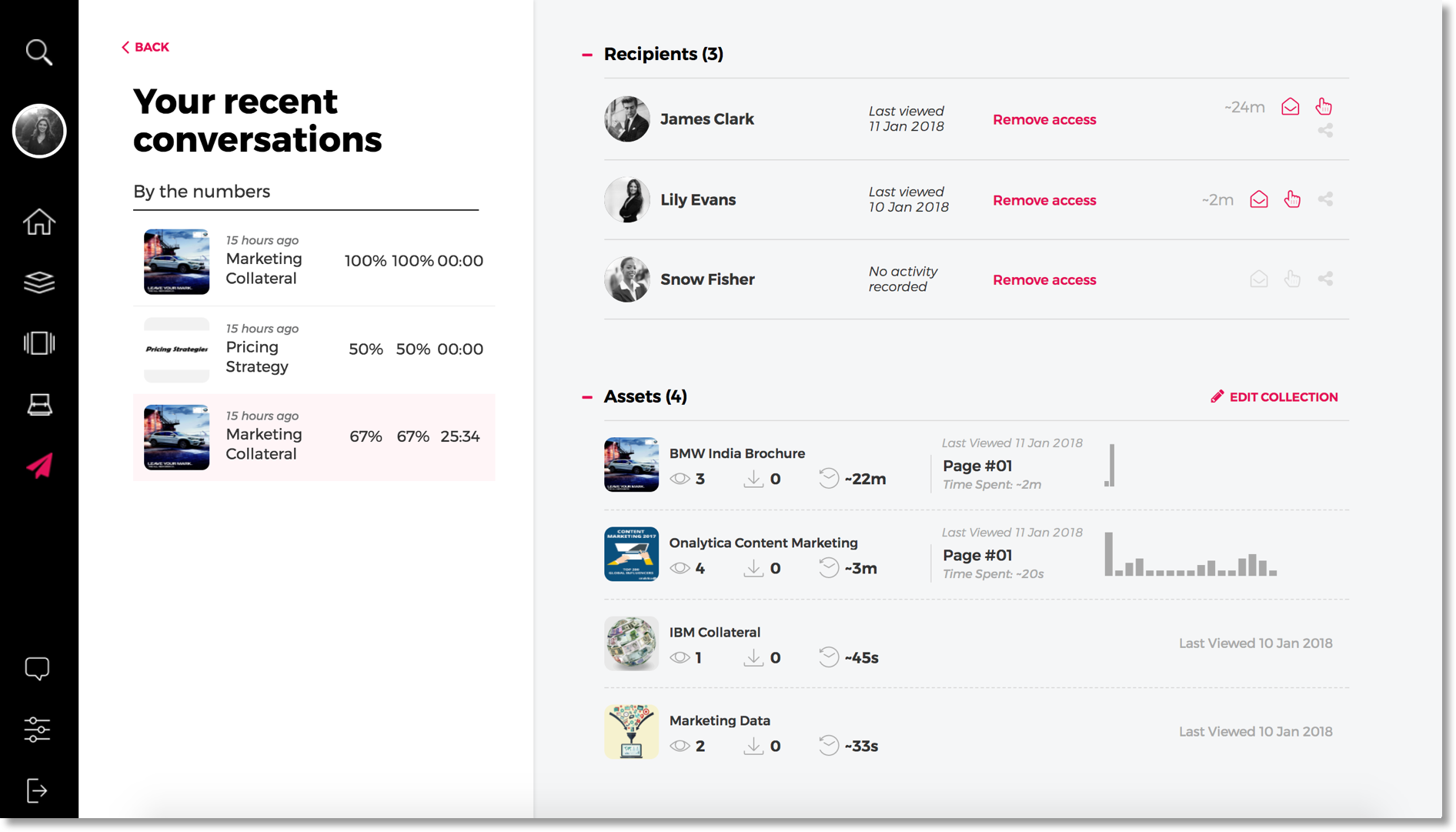Click the hand pointer icon for Snow Fisher
The image size is (1456, 832).
pos(1292,279)
